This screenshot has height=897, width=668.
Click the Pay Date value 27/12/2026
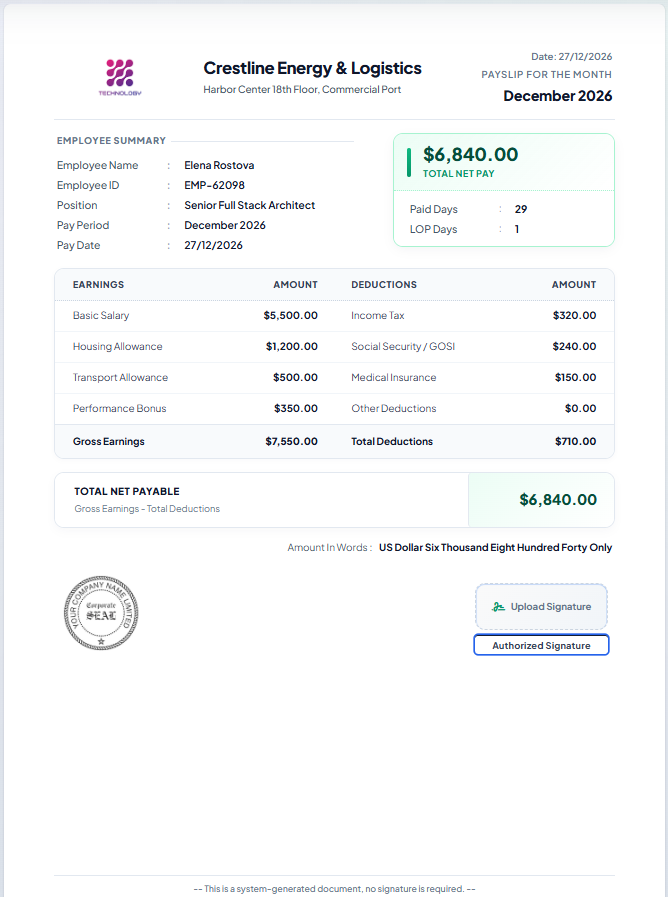coord(213,245)
